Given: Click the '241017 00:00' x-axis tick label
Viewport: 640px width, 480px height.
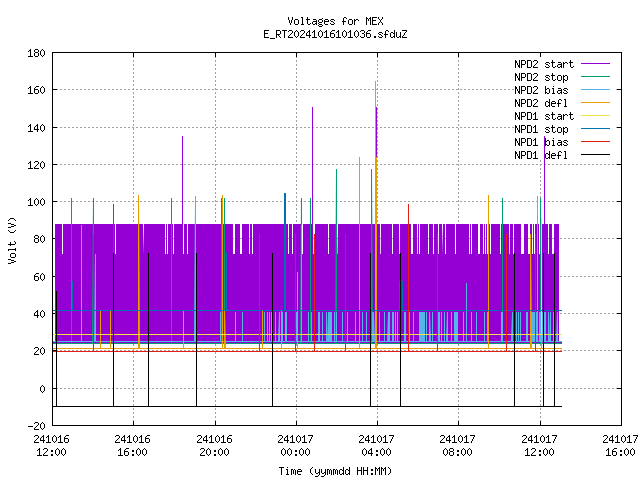Looking at the screenshot, I should point(296,446).
